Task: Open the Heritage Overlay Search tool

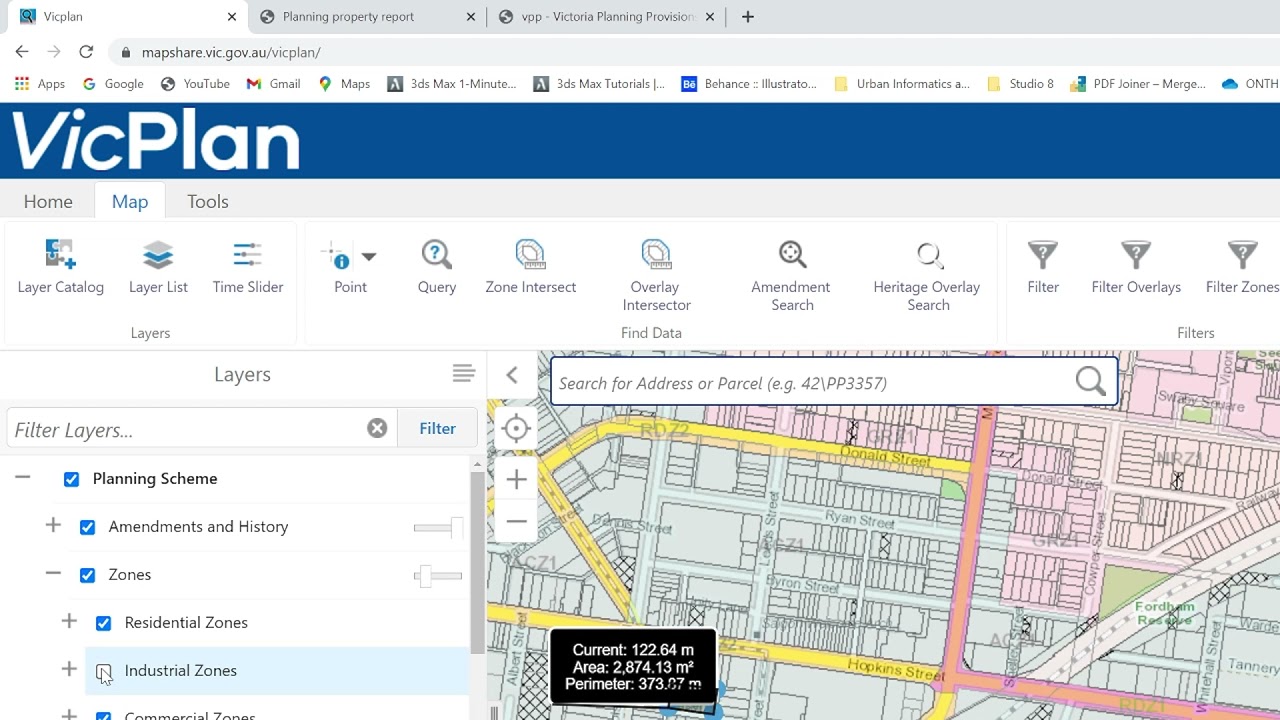Action: [927, 275]
